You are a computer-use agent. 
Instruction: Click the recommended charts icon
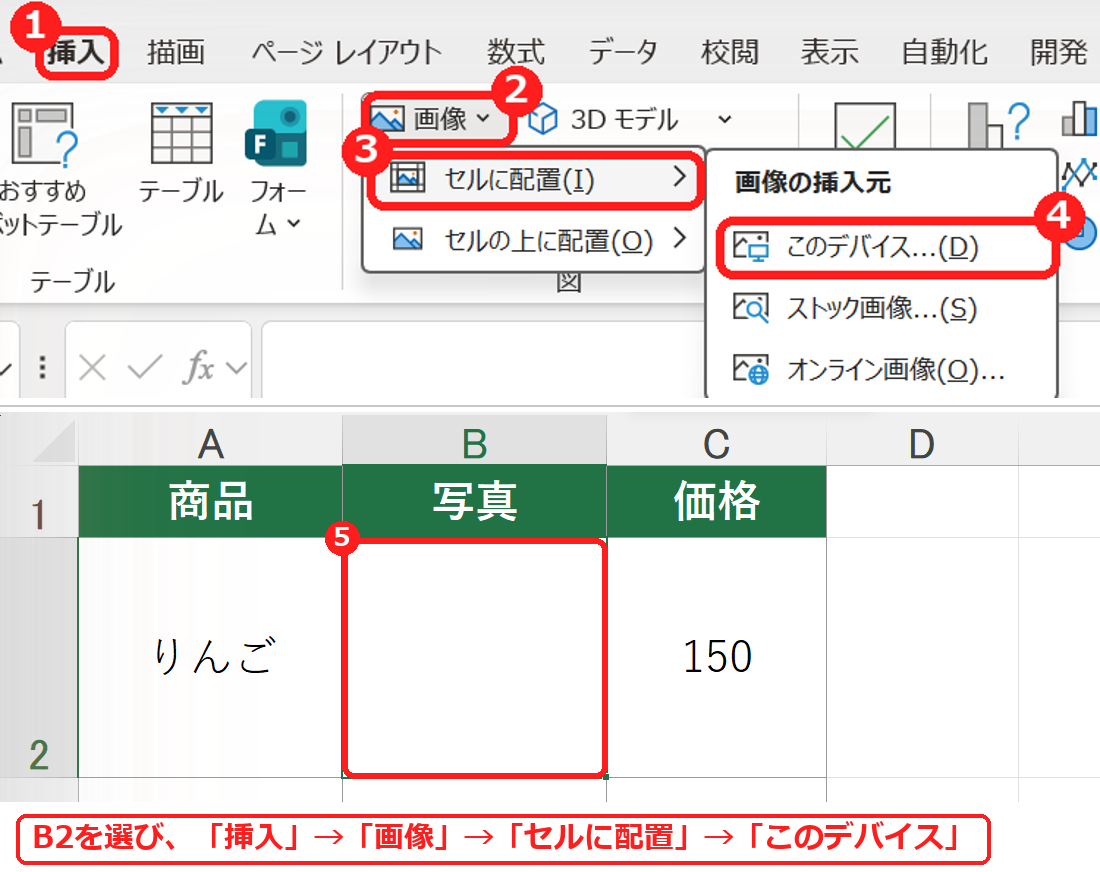click(997, 126)
